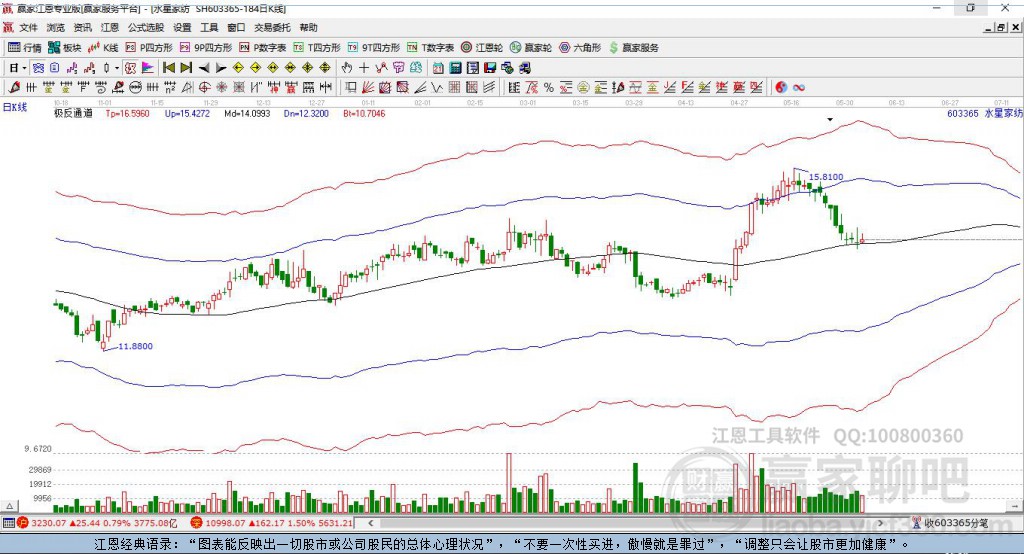Viewport: 1024px width, 554px height.
Task: Select the Gann fan red lines icon
Action: click(x=367, y=87)
